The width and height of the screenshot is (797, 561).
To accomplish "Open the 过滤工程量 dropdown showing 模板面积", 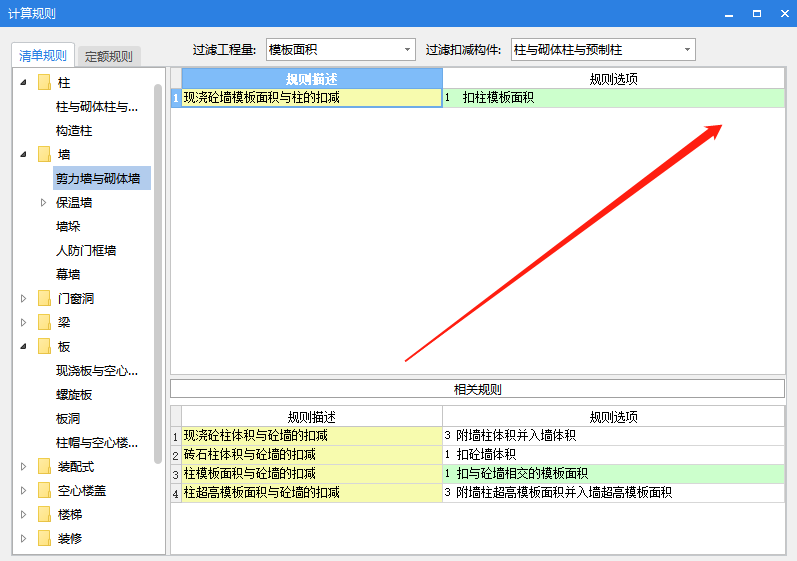I will point(341,50).
